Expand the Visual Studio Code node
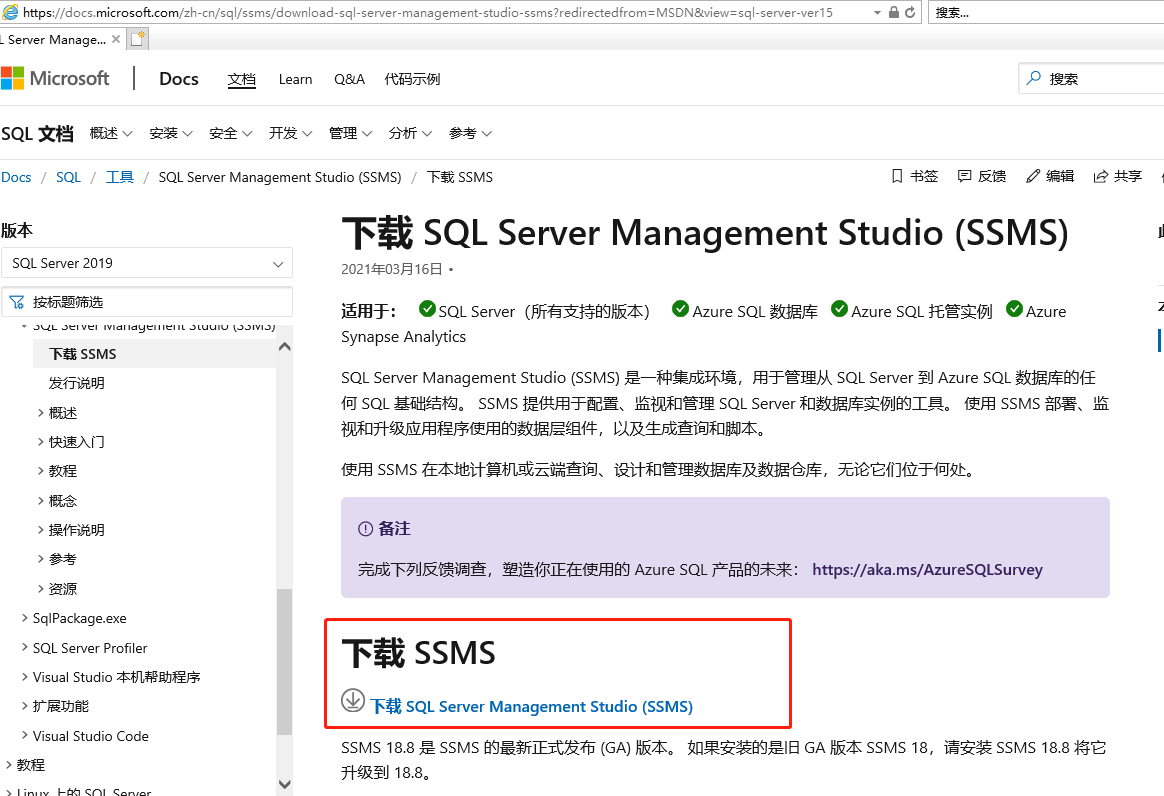The image size is (1164, 796). [x=24, y=736]
